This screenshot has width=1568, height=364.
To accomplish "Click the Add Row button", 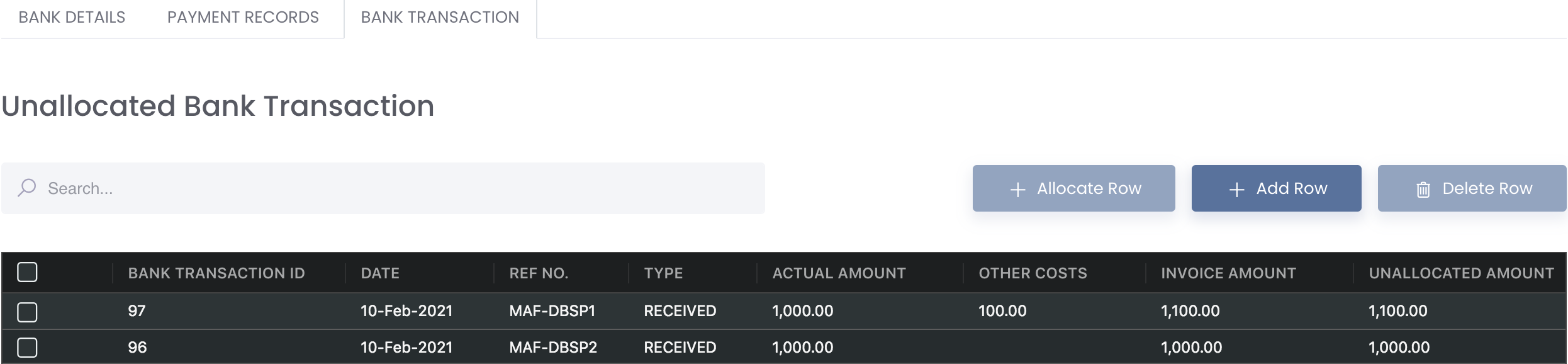I will pyautogui.click(x=1276, y=188).
